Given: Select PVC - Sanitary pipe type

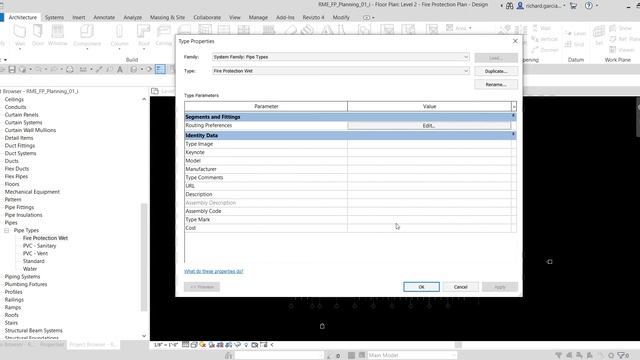Looking at the screenshot, I should click(x=40, y=246).
